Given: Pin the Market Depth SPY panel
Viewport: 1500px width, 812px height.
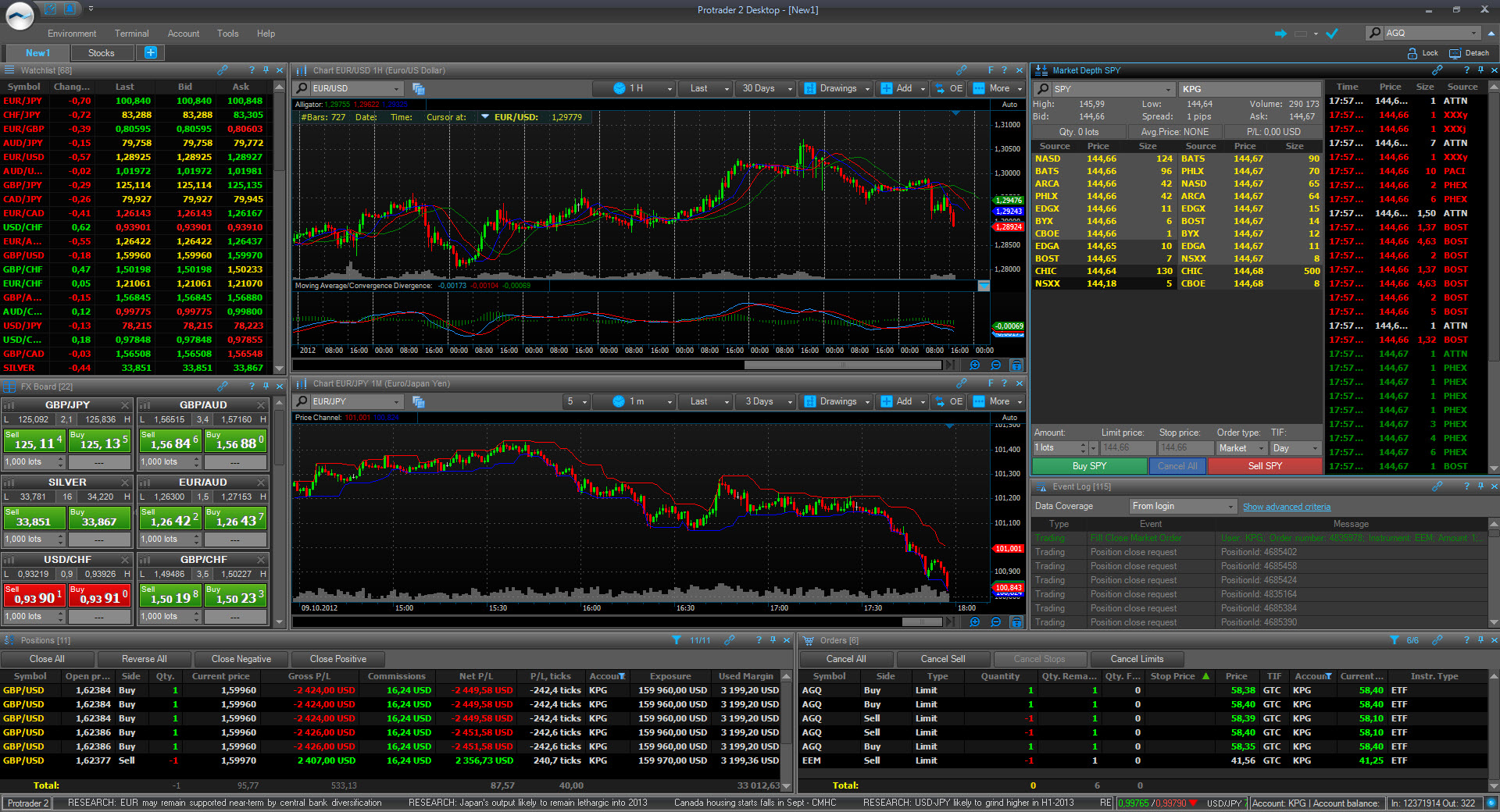Looking at the screenshot, I should click(1480, 70).
